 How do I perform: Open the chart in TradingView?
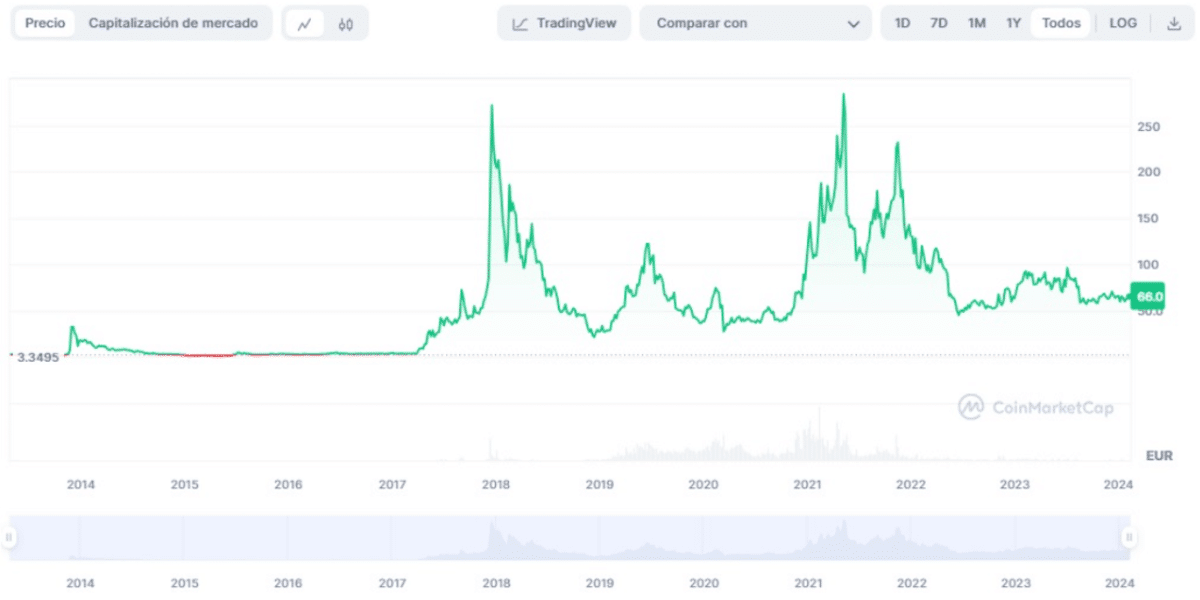pyautogui.click(x=563, y=22)
